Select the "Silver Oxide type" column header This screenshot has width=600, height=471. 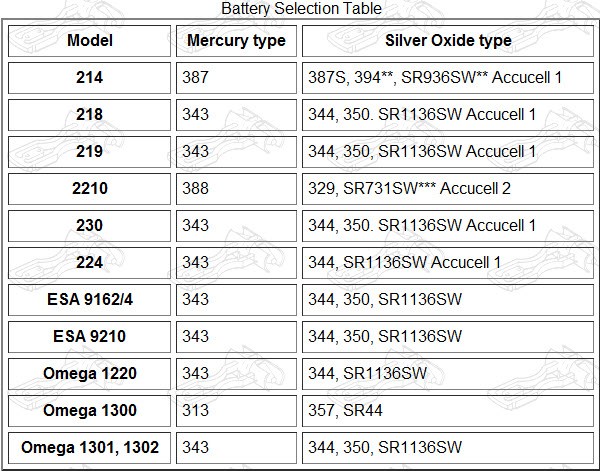(x=448, y=41)
